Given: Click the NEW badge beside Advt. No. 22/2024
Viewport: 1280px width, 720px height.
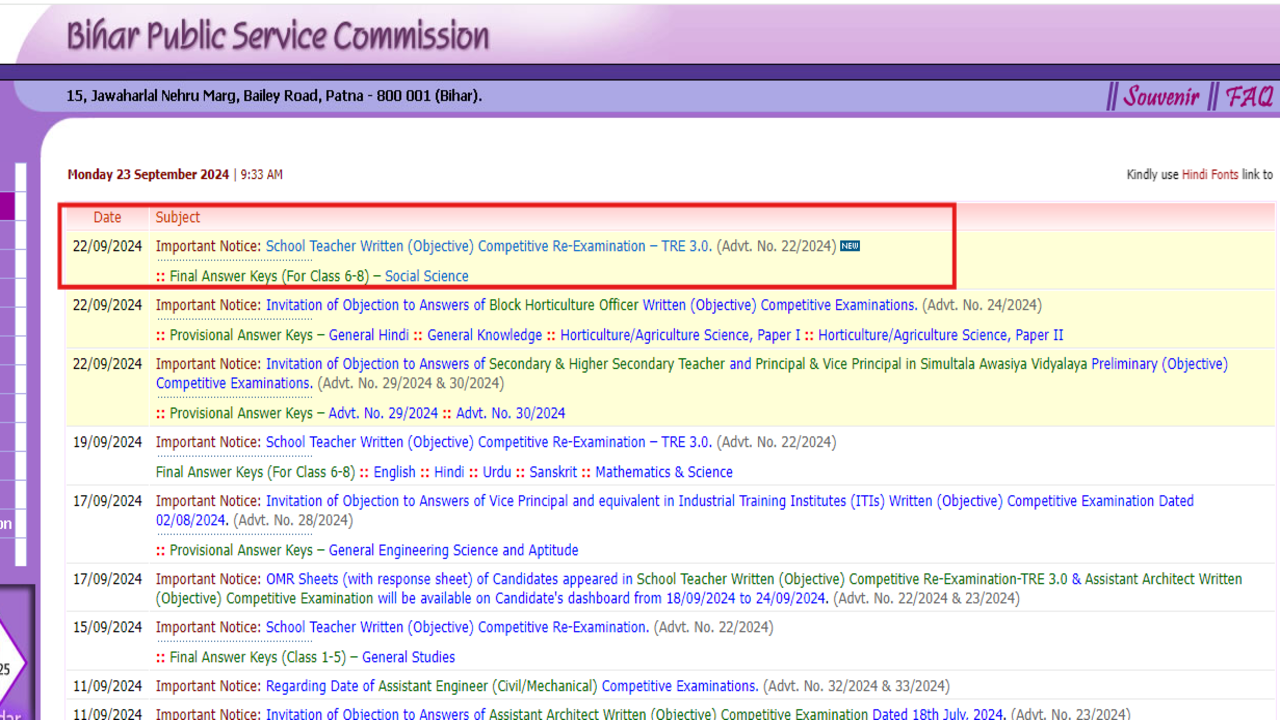Looking at the screenshot, I should 849,246.
